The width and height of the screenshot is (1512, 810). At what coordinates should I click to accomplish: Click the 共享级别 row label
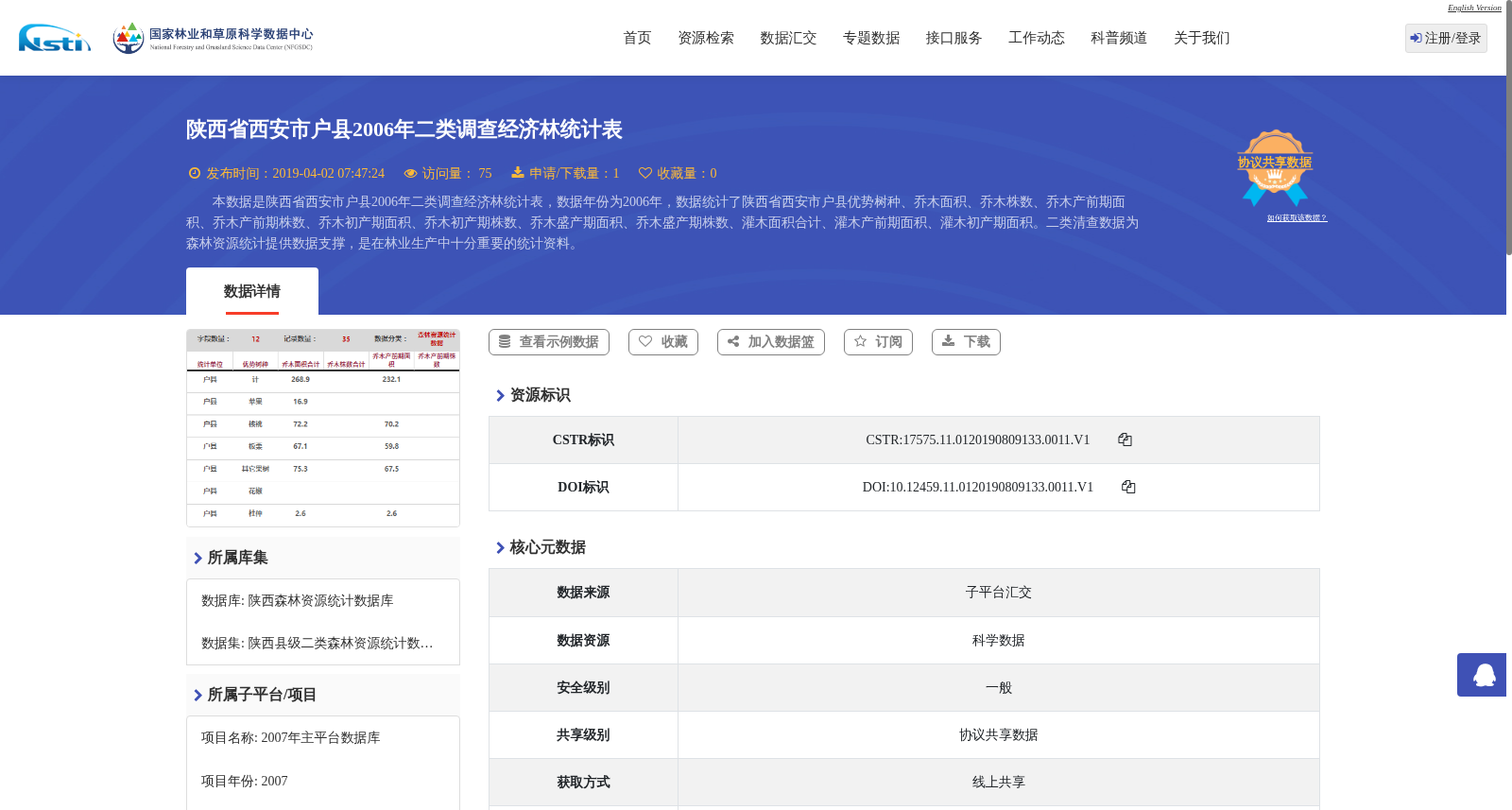583,735
